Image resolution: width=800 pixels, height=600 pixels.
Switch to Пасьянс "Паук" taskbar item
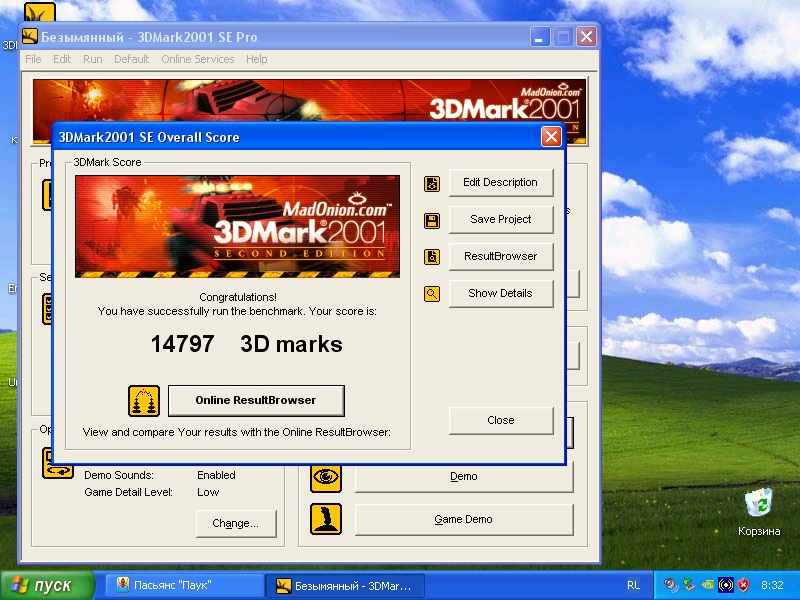[x=185, y=585]
